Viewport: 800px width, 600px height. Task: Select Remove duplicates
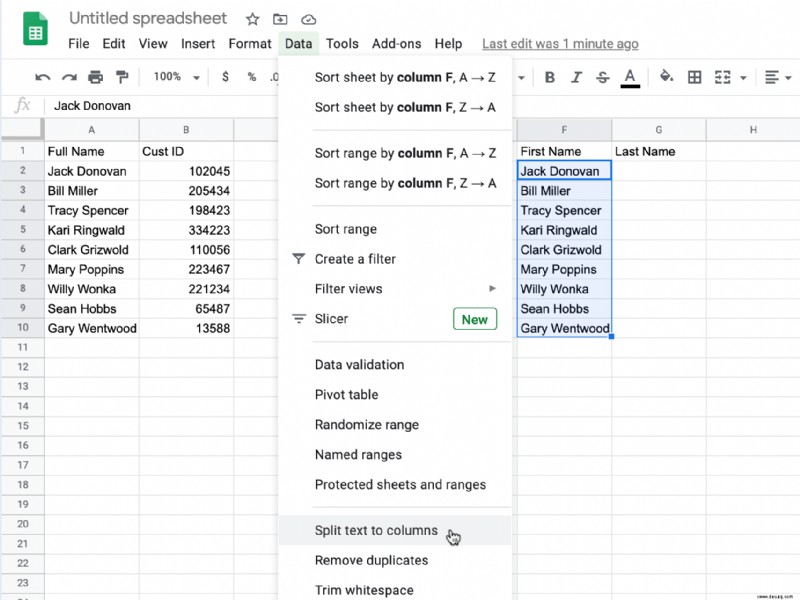(395, 560)
